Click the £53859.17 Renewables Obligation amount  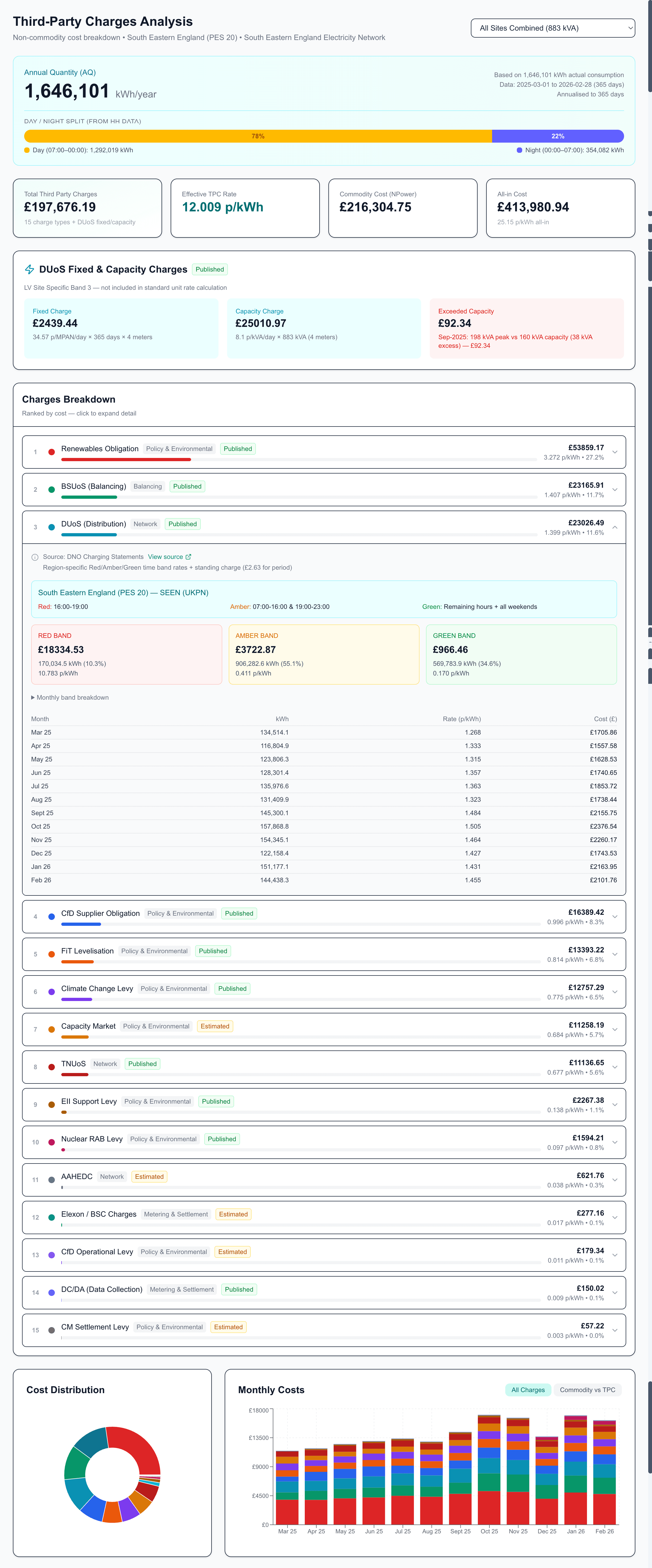[x=586, y=447]
